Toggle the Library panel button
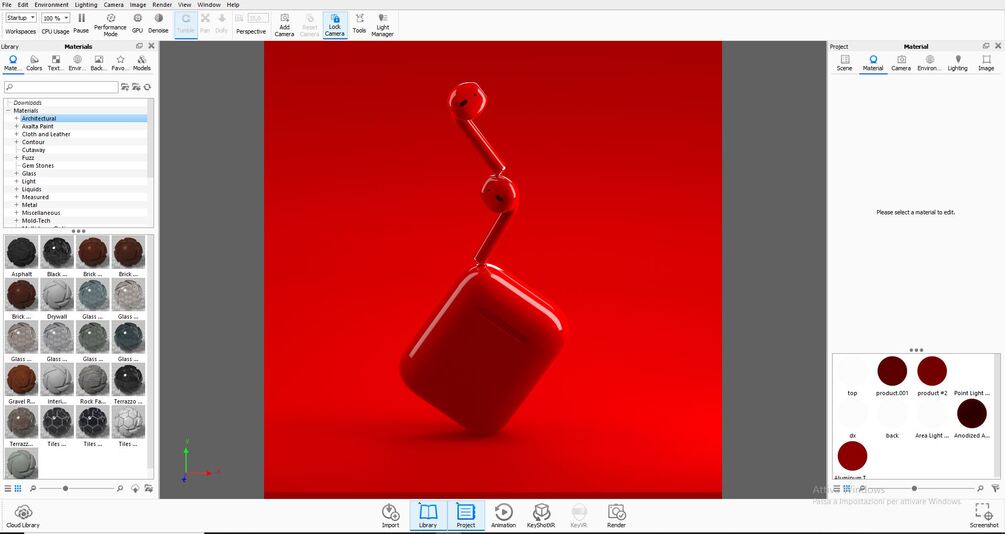Image resolution: width=1005 pixels, height=534 pixels. tap(428, 516)
